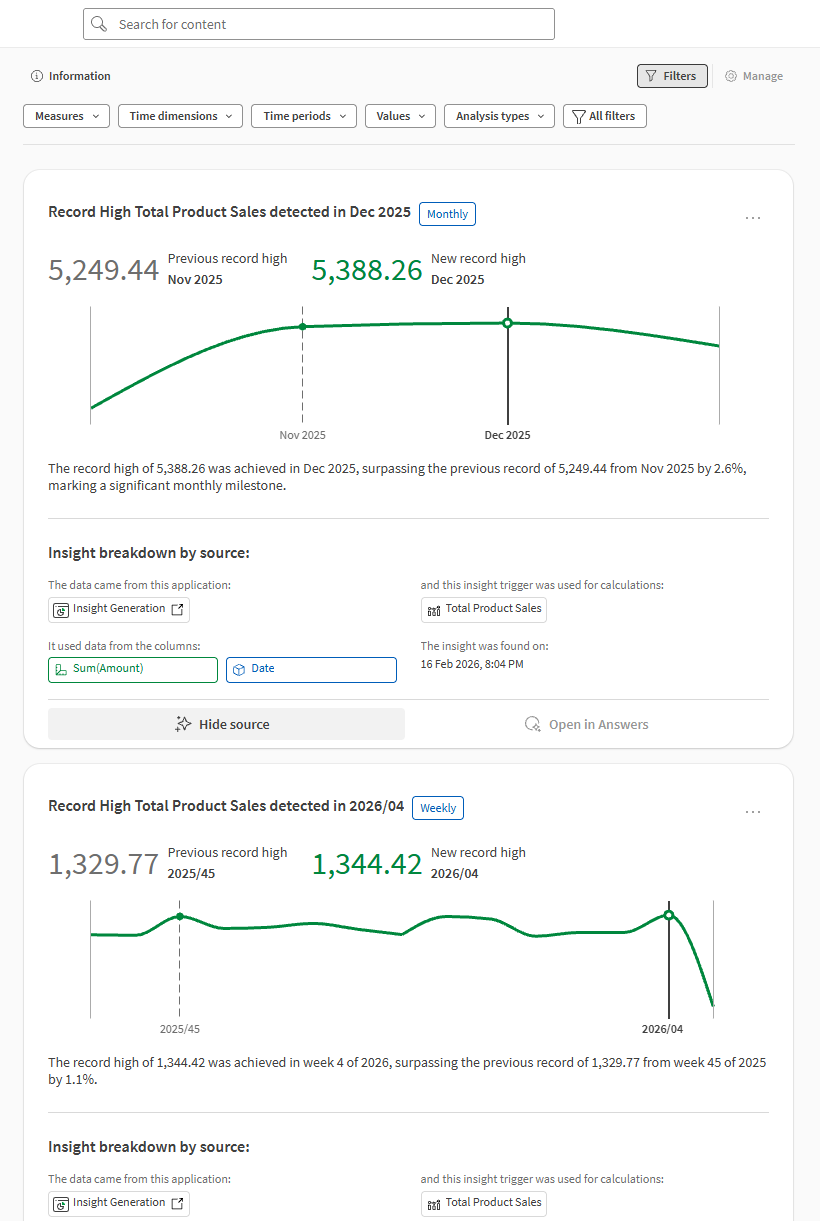820x1221 pixels.
Task: Click the Dec 2025 record marker on the chart
Action: point(507,323)
